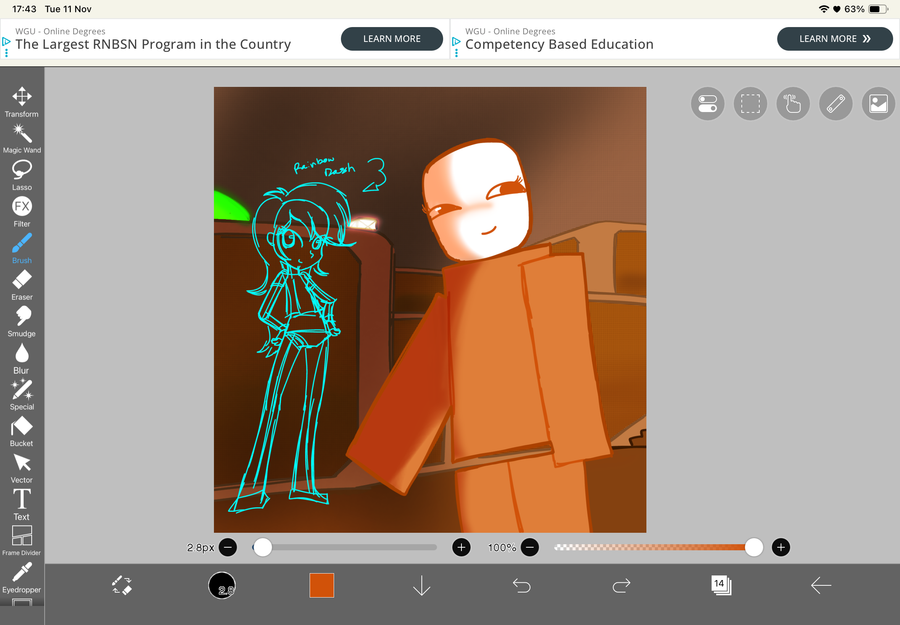The image size is (900, 625).
Task: Open 'The Largest RNBSN Program' ad text
Action: coord(153,44)
